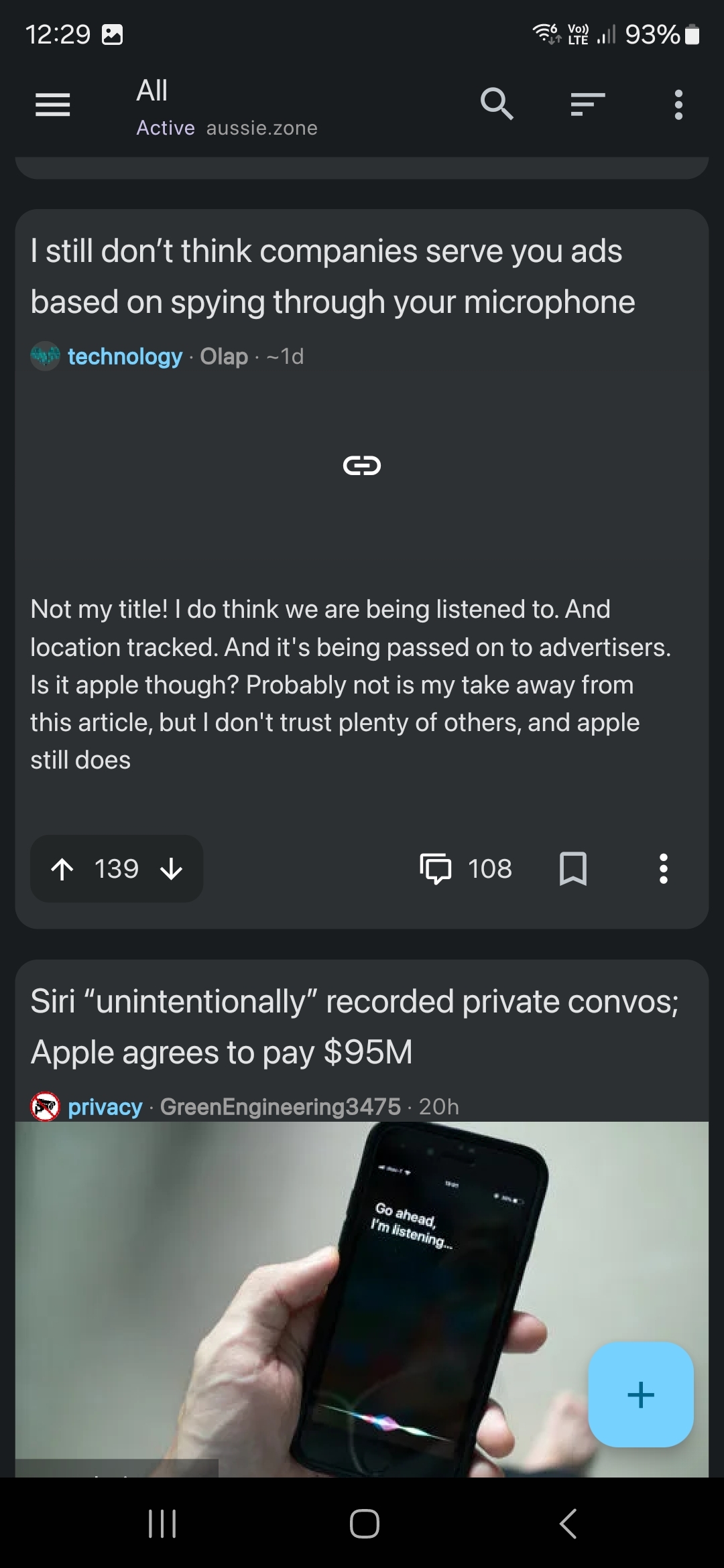Screen dimensions: 724x1568
Task: Tap the Android recent apps button
Action: pyautogui.click(x=162, y=1523)
